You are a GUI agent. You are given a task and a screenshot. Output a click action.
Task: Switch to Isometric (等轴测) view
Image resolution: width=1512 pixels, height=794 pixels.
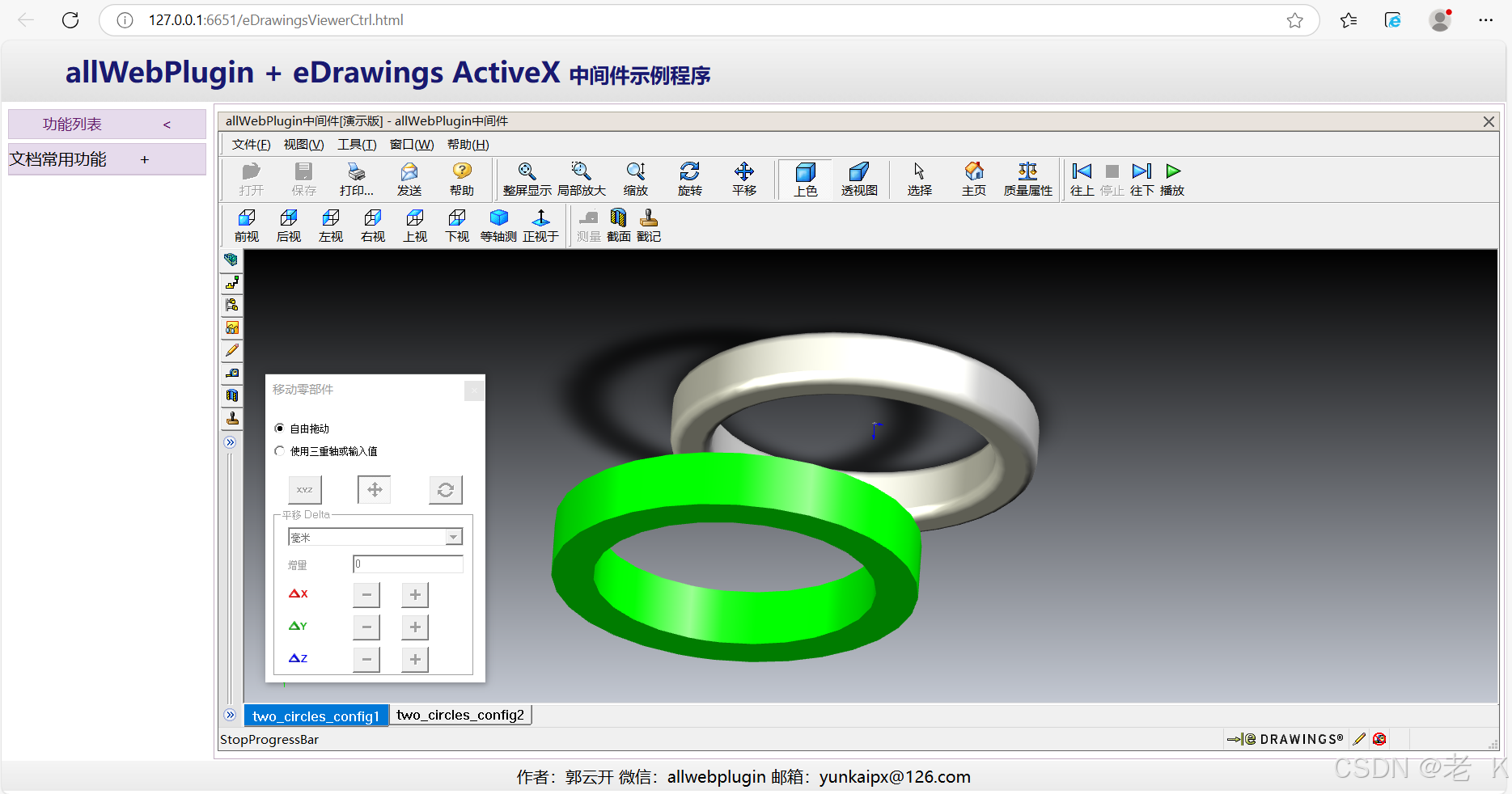[x=498, y=225]
